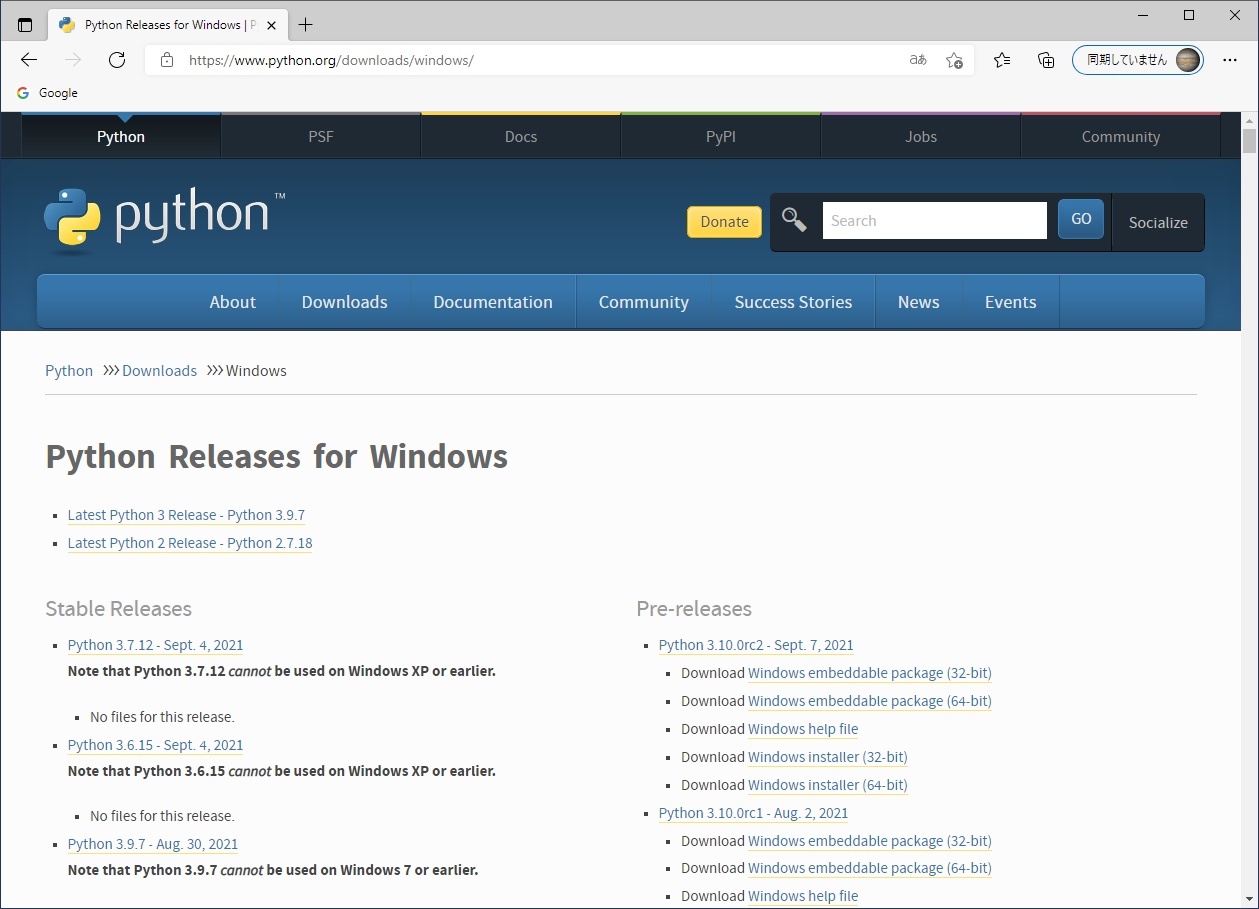The width and height of the screenshot is (1259, 909).
Task: Download 3.10.0rc1 Windows help file
Action: pyautogui.click(x=803, y=896)
